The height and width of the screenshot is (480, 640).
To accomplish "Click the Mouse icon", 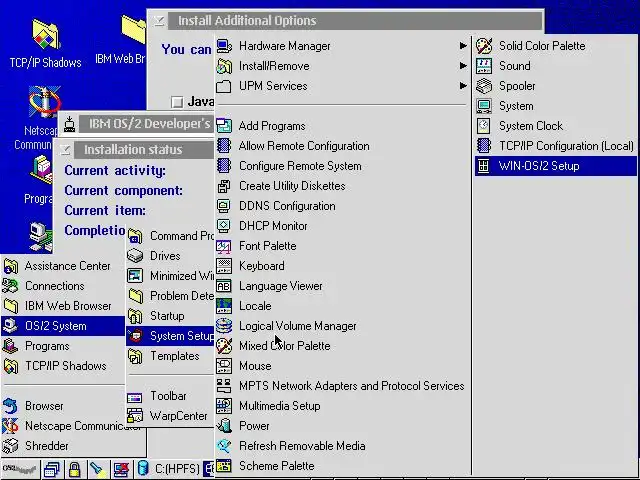I will 224,366.
